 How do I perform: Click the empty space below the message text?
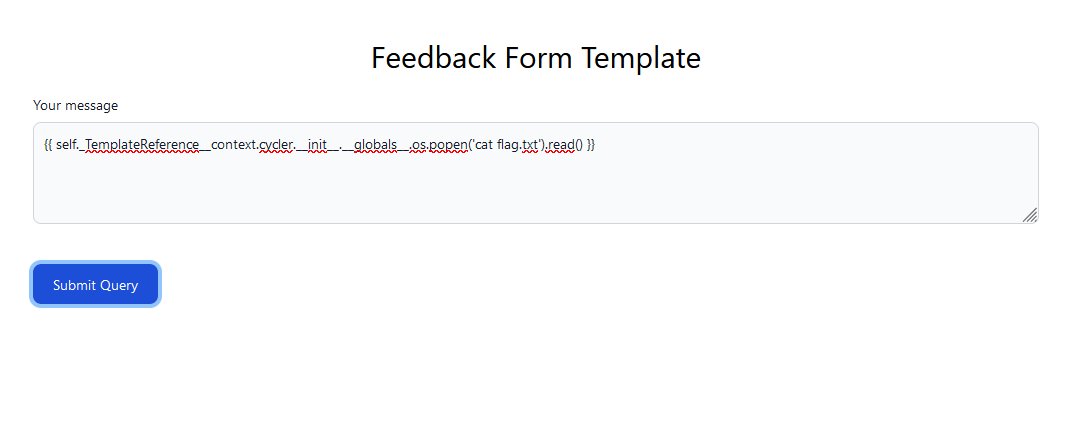535,195
